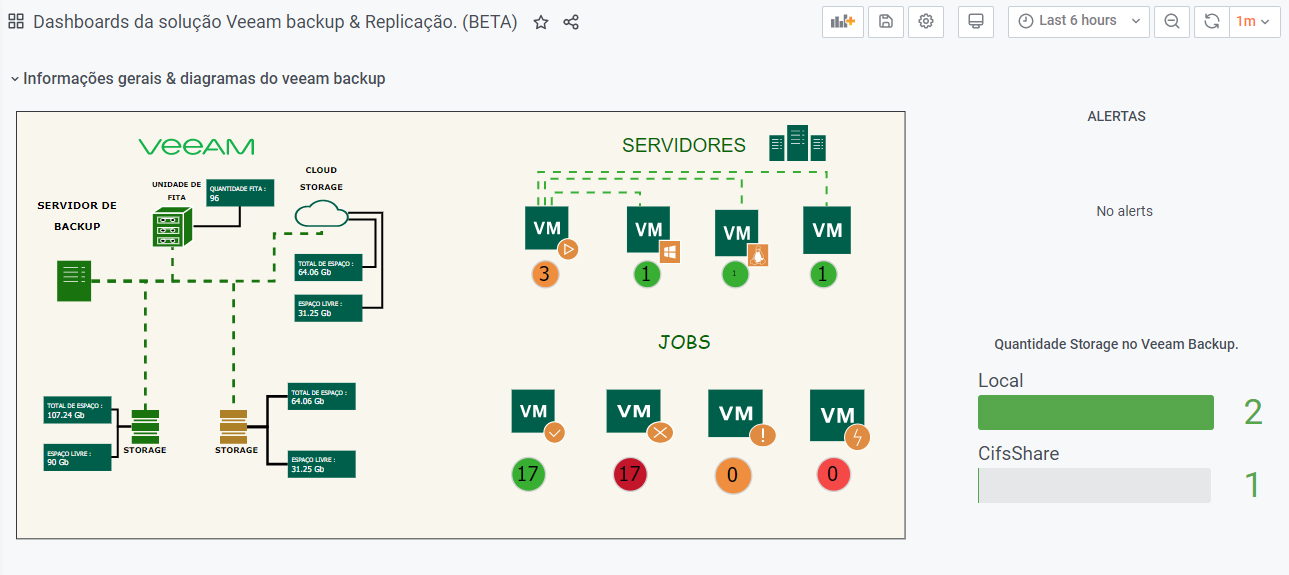The image size is (1289, 575).
Task: Collapse the Informações gerais row
Action: [14, 78]
